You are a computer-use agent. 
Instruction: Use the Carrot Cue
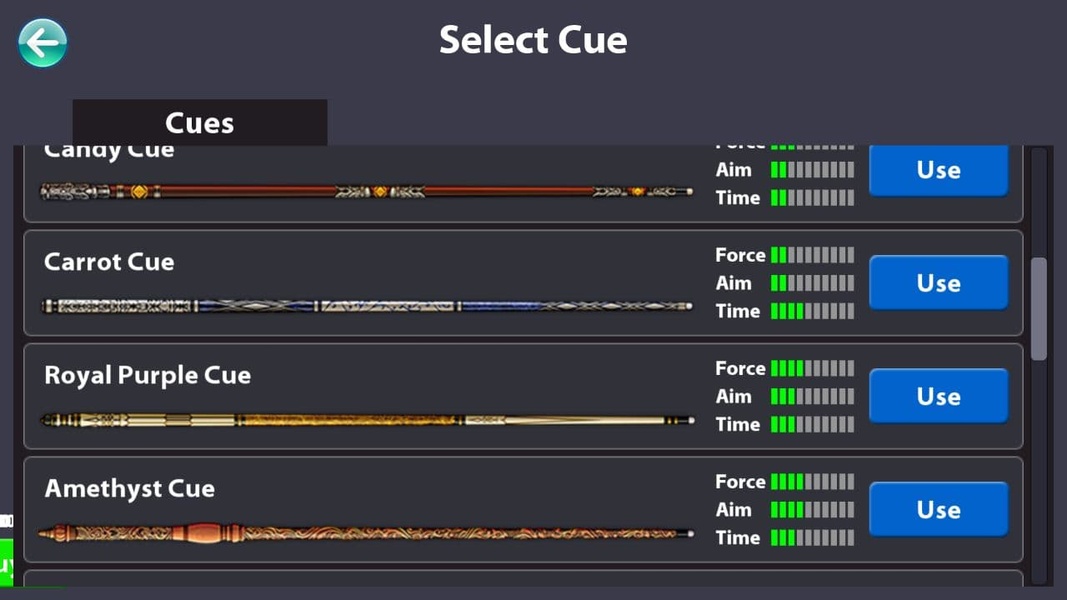point(938,283)
